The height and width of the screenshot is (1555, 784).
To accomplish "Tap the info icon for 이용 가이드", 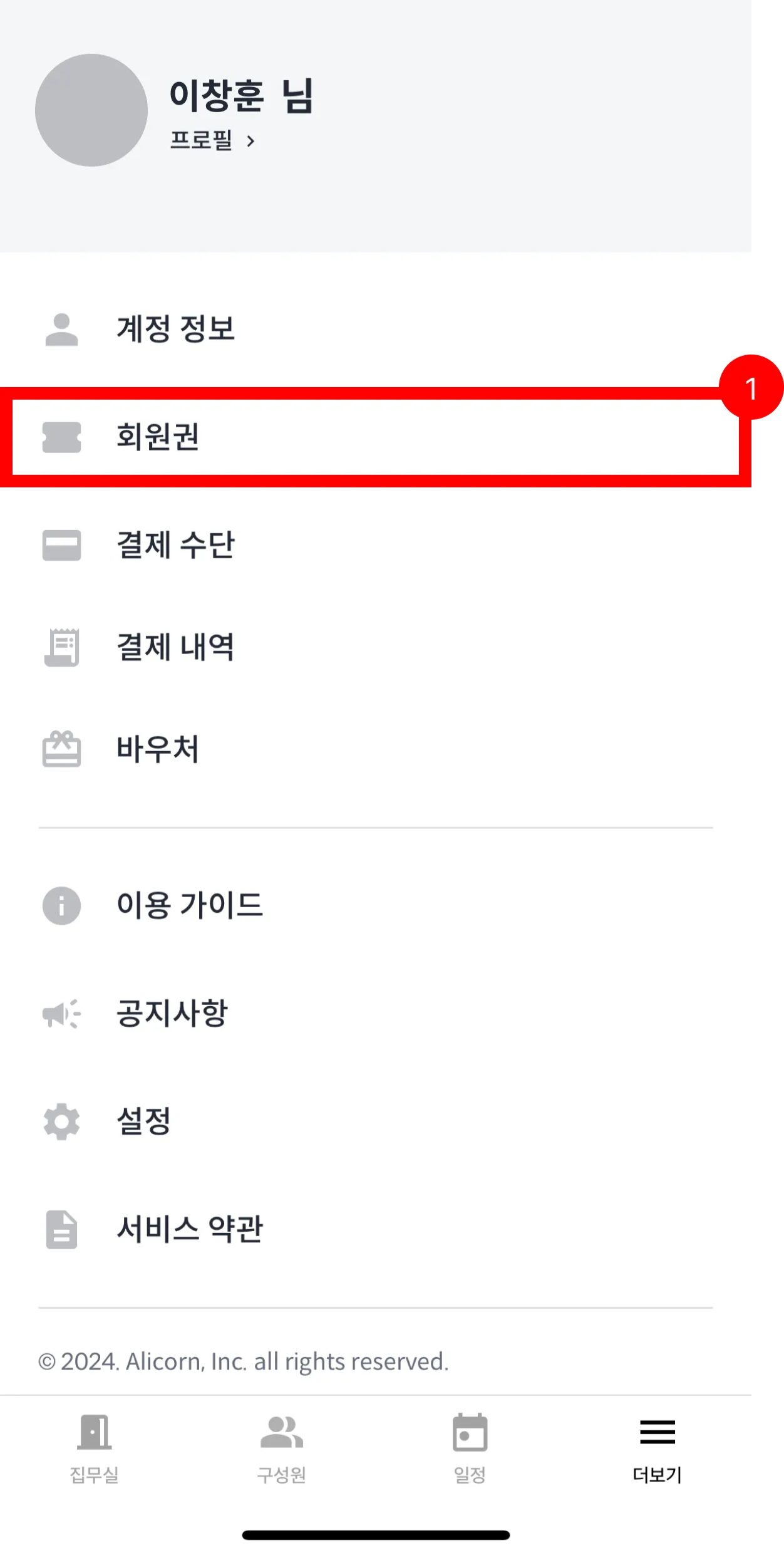I will (61, 905).
